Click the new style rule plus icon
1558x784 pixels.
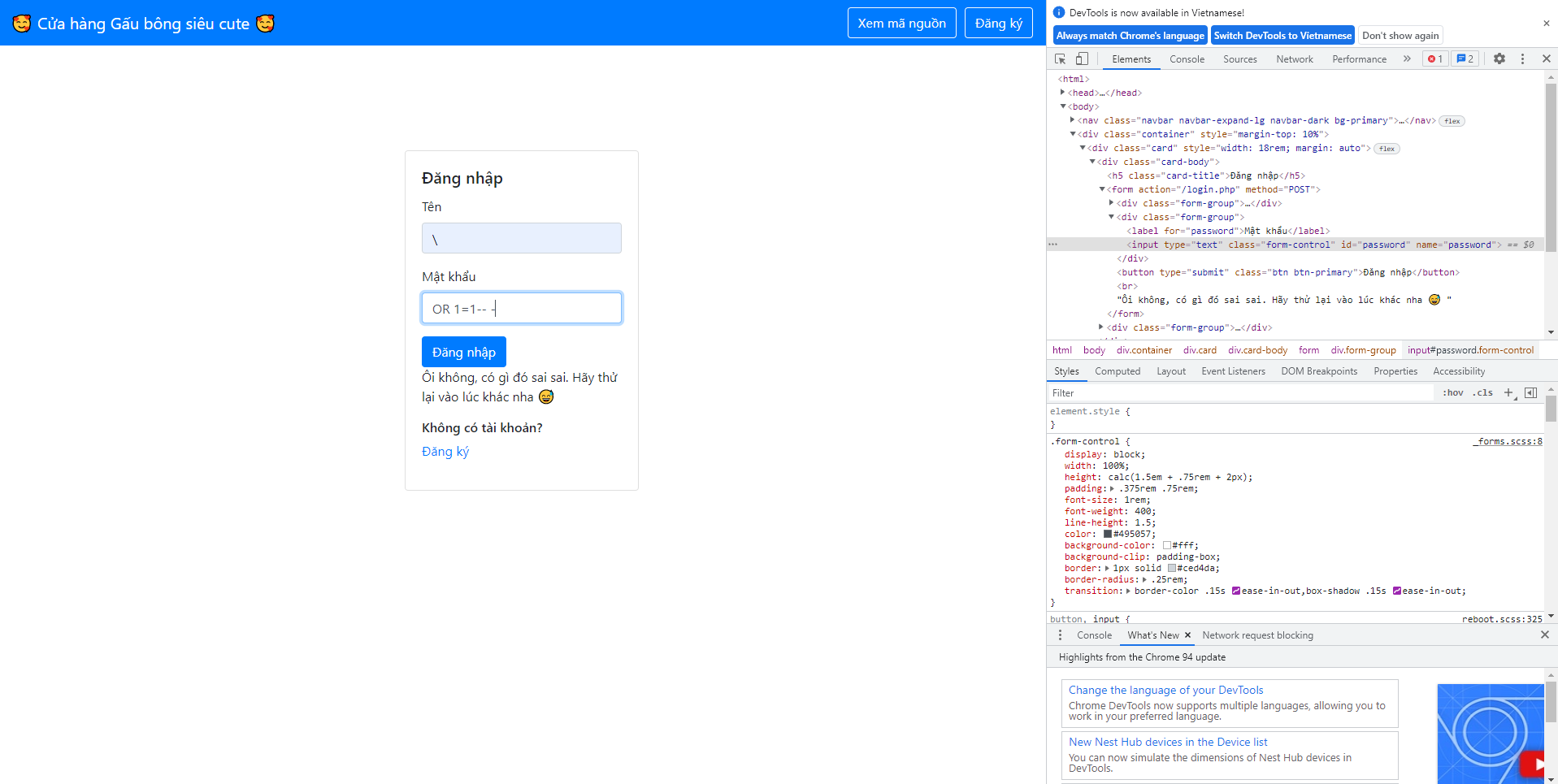coord(1508,393)
